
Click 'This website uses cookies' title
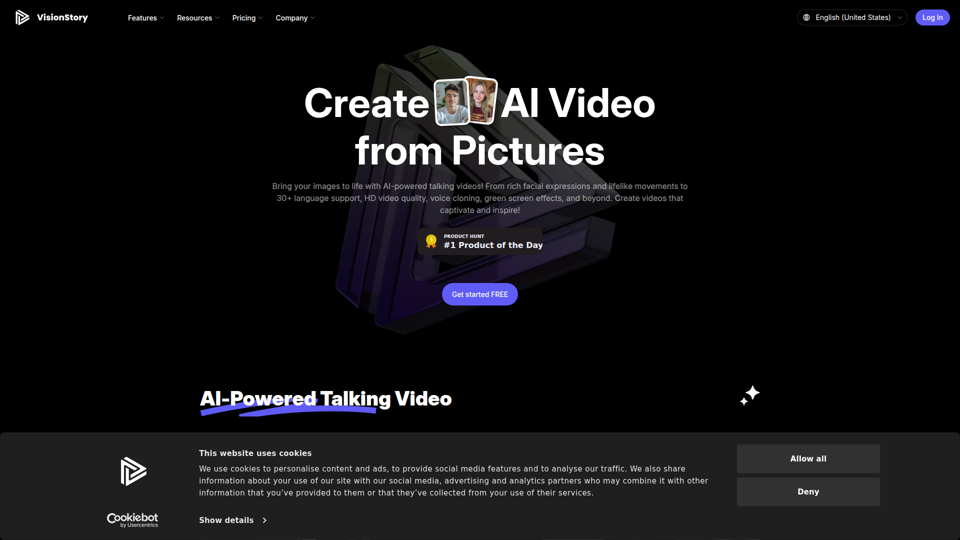(x=255, y=453)
